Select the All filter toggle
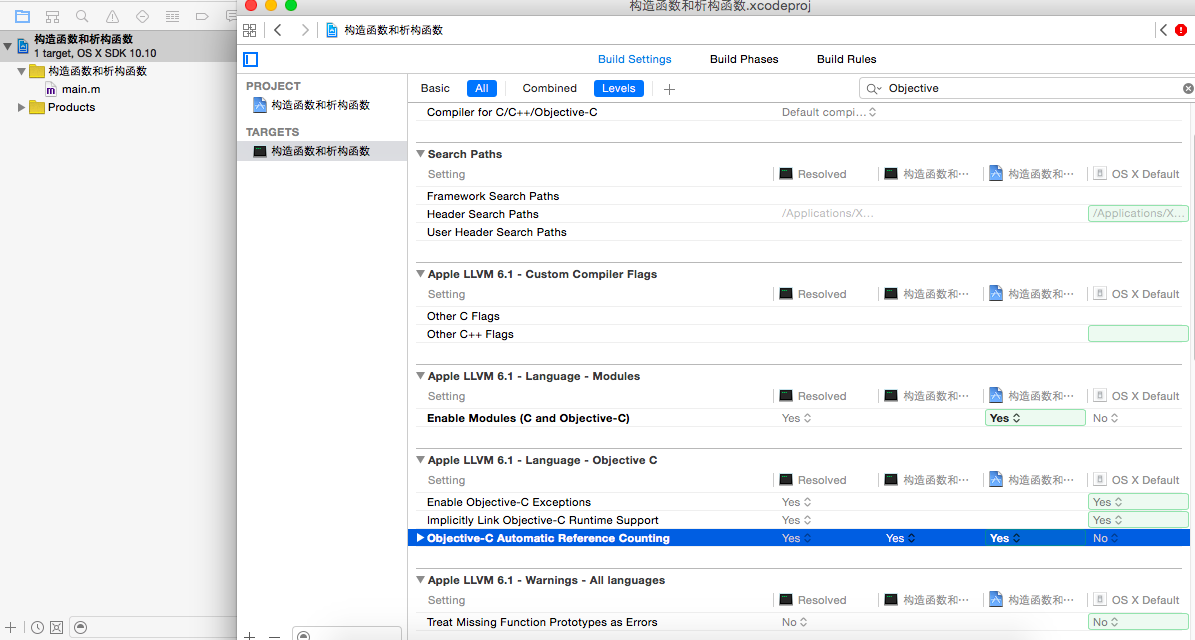This screenshot has height=640, width=1195. pos(482,88)
